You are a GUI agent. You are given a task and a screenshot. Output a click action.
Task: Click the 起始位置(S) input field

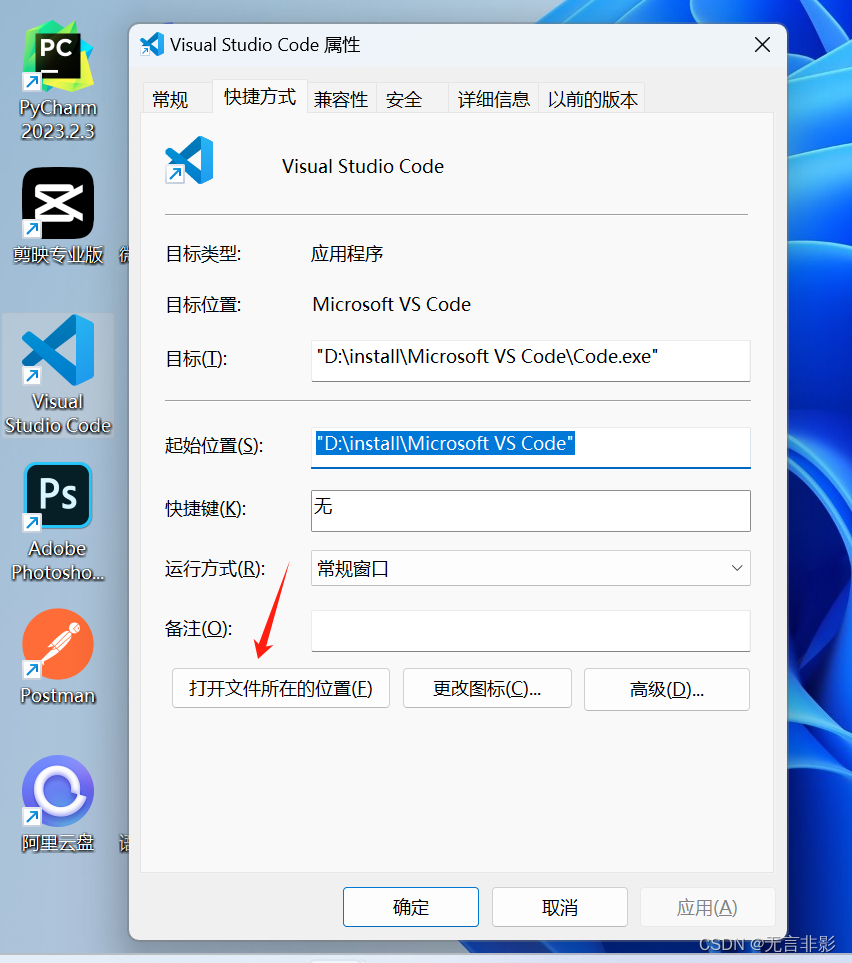[531, 447]
